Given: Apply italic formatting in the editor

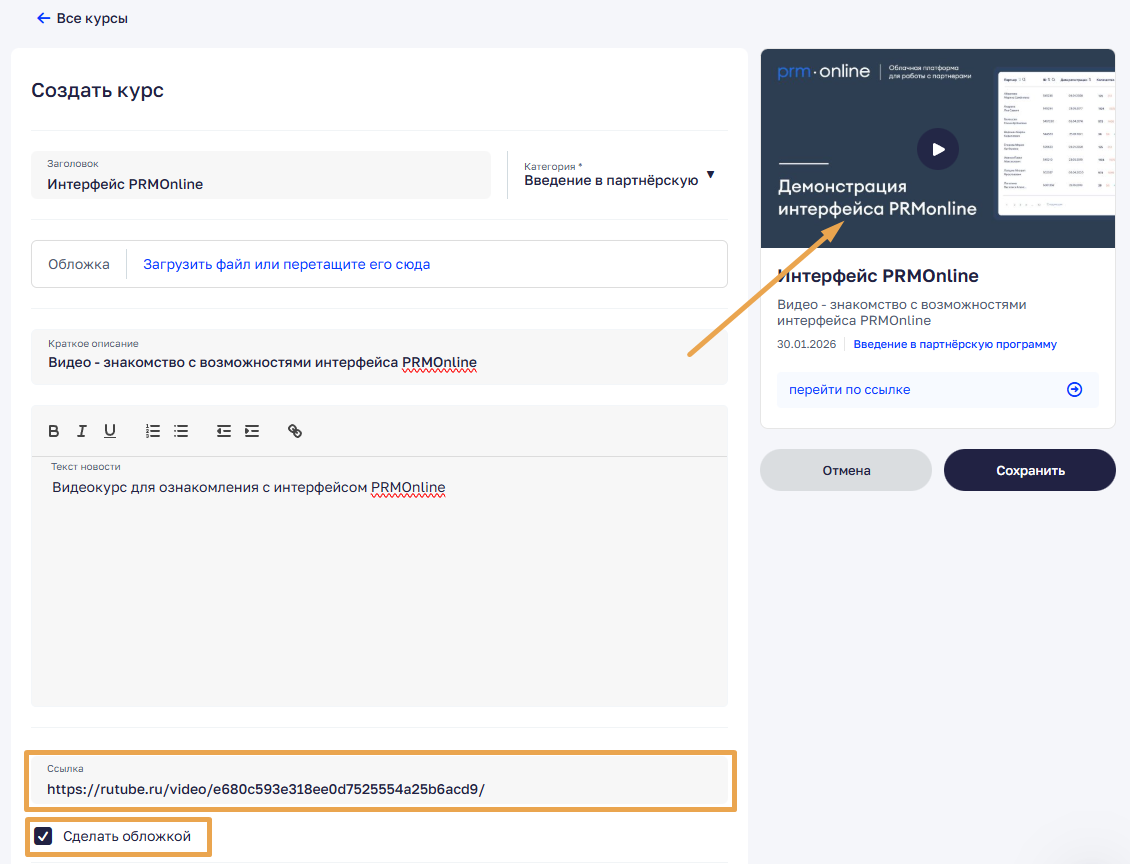Looking at the screenshot, I should 82,431.
